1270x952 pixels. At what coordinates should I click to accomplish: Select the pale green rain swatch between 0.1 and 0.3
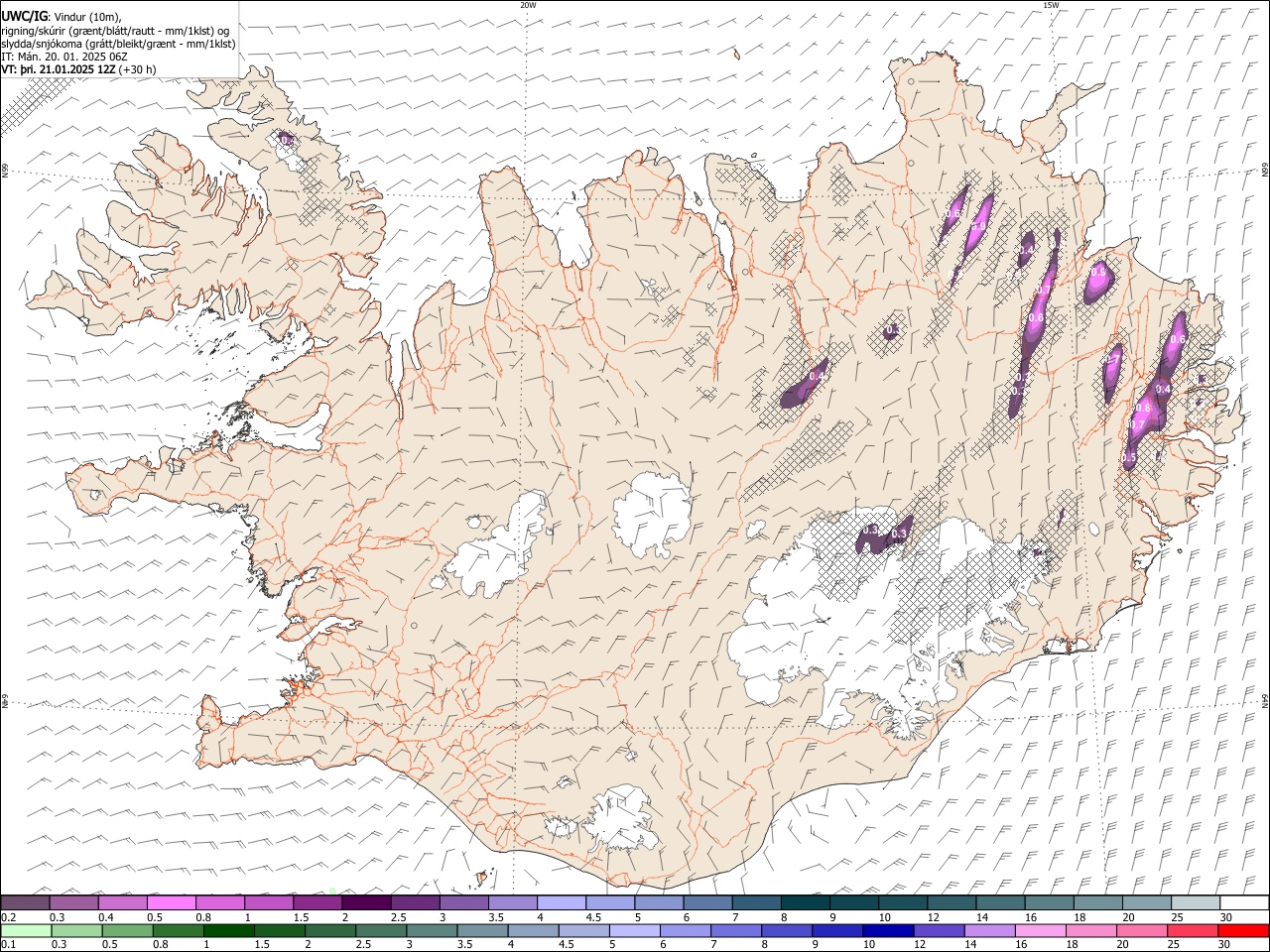tap(26, 930)
